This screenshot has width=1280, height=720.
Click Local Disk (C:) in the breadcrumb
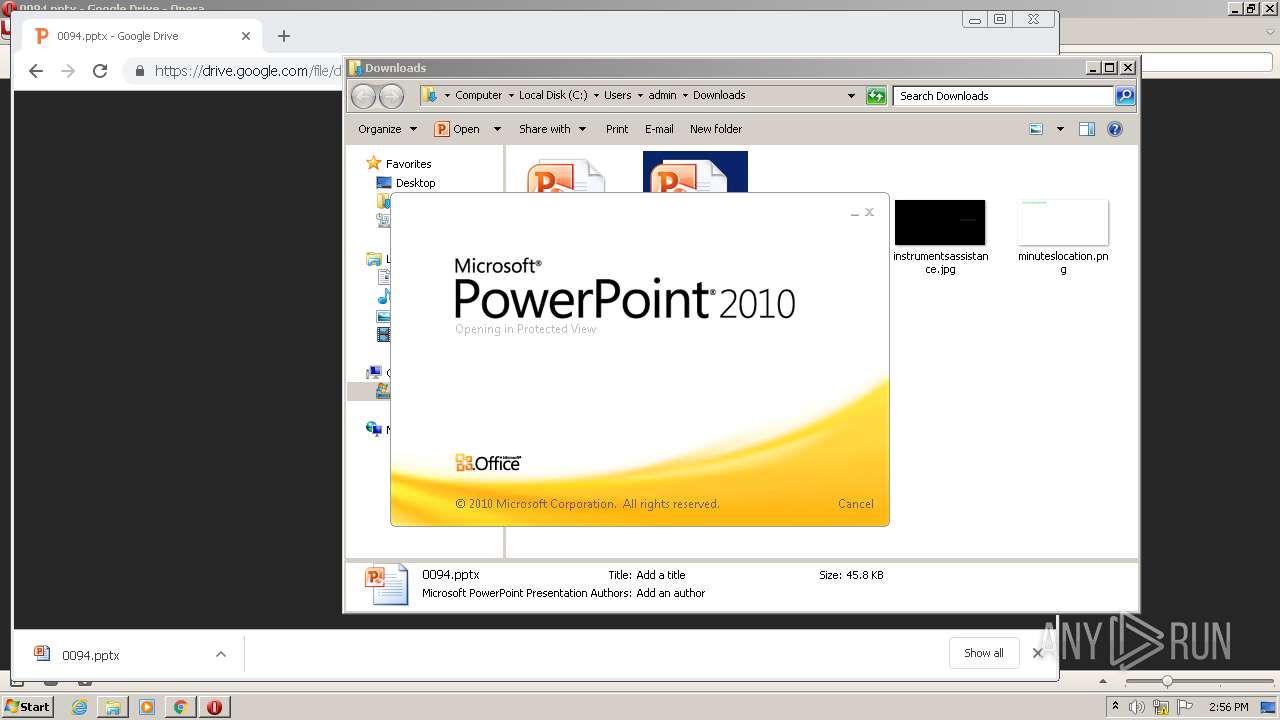point(553,95)
